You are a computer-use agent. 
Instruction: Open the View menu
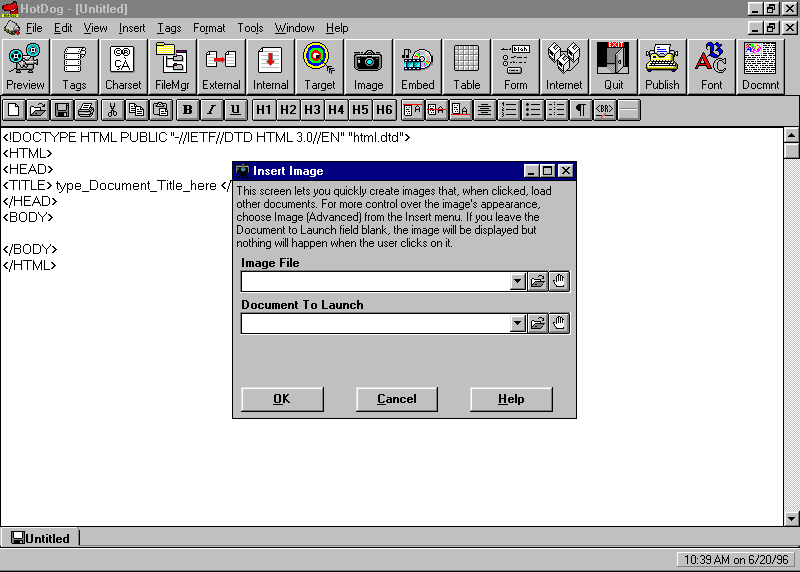(x=95, y=28)
